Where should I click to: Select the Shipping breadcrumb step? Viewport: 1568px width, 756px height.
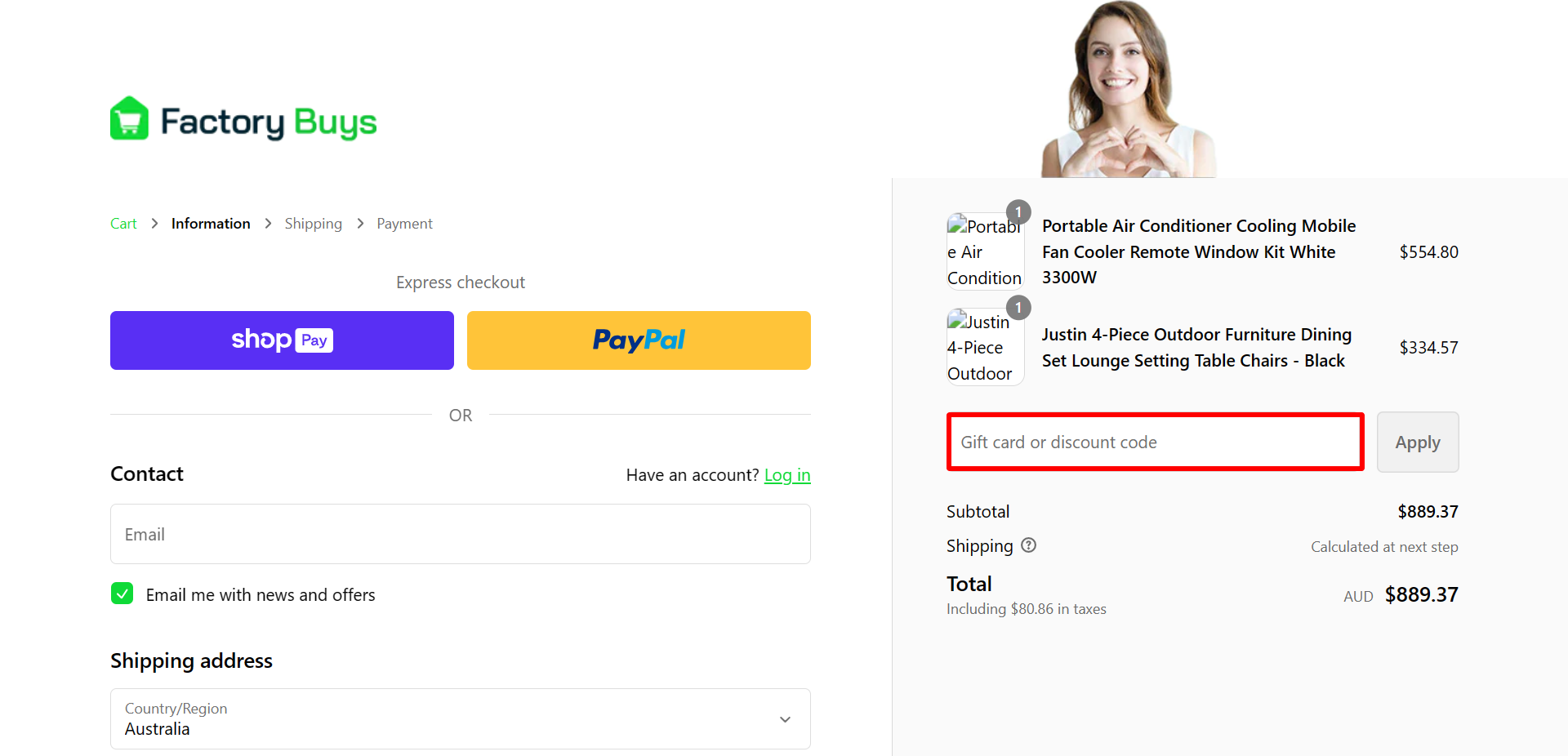click(314, 224)
